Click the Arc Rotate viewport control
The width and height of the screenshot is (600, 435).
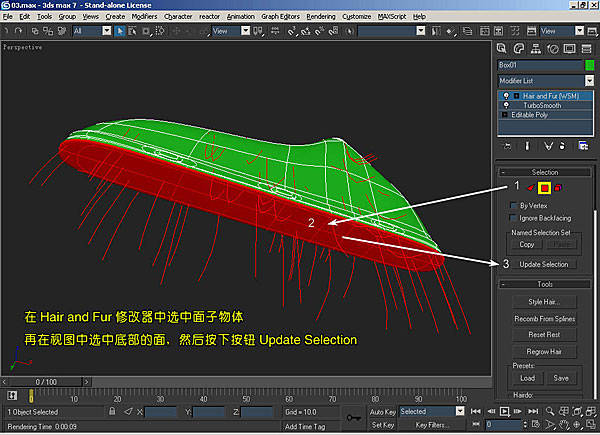tap(577, 424)
